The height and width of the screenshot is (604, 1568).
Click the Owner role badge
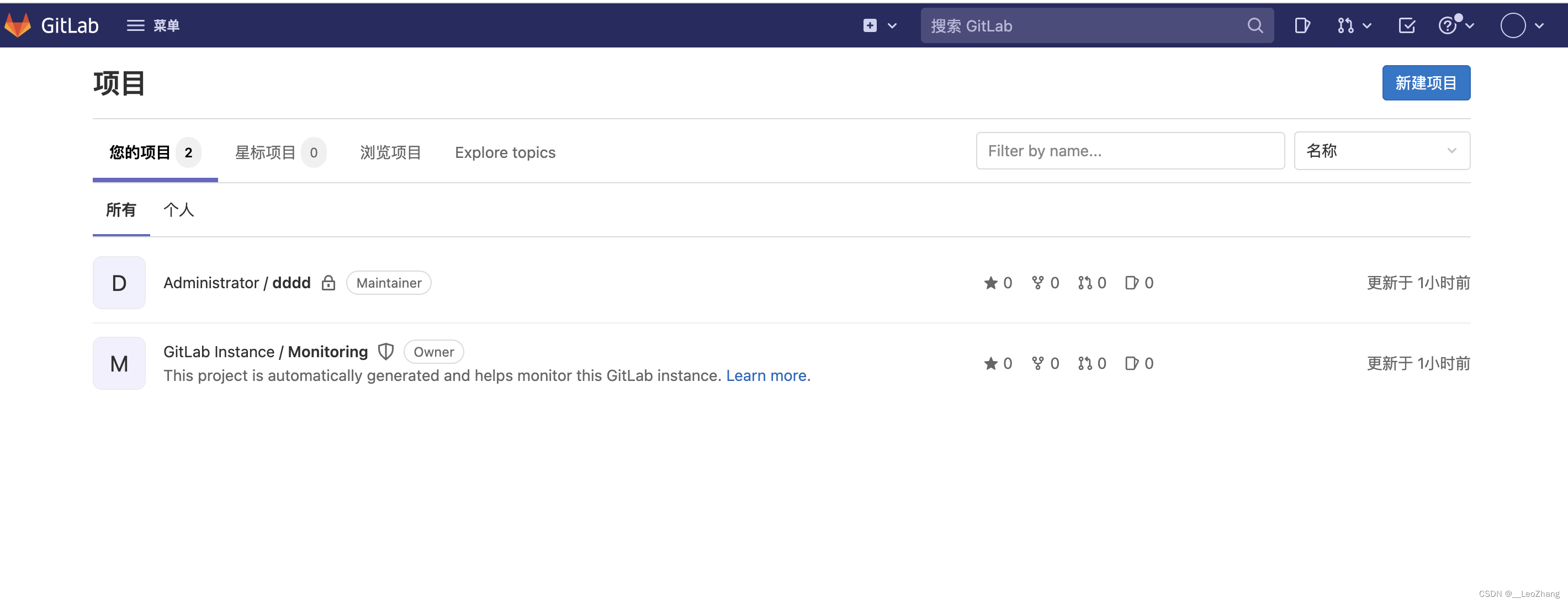pos(434,352)
